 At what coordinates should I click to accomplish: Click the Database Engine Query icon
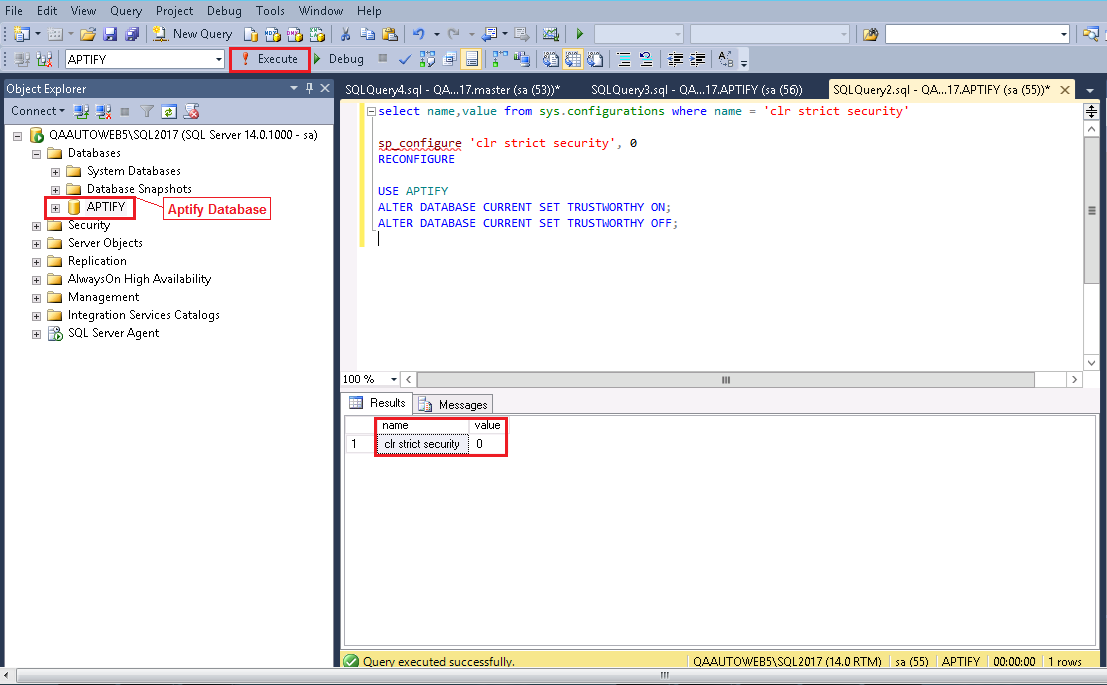(x=251, y=34)
